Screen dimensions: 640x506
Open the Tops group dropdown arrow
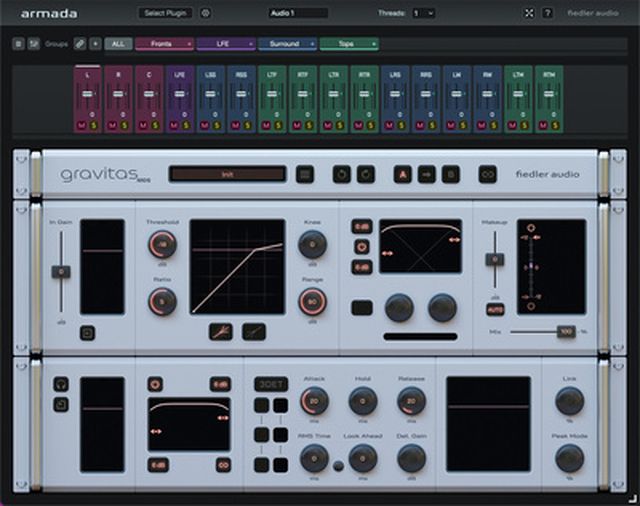point(373,44)
